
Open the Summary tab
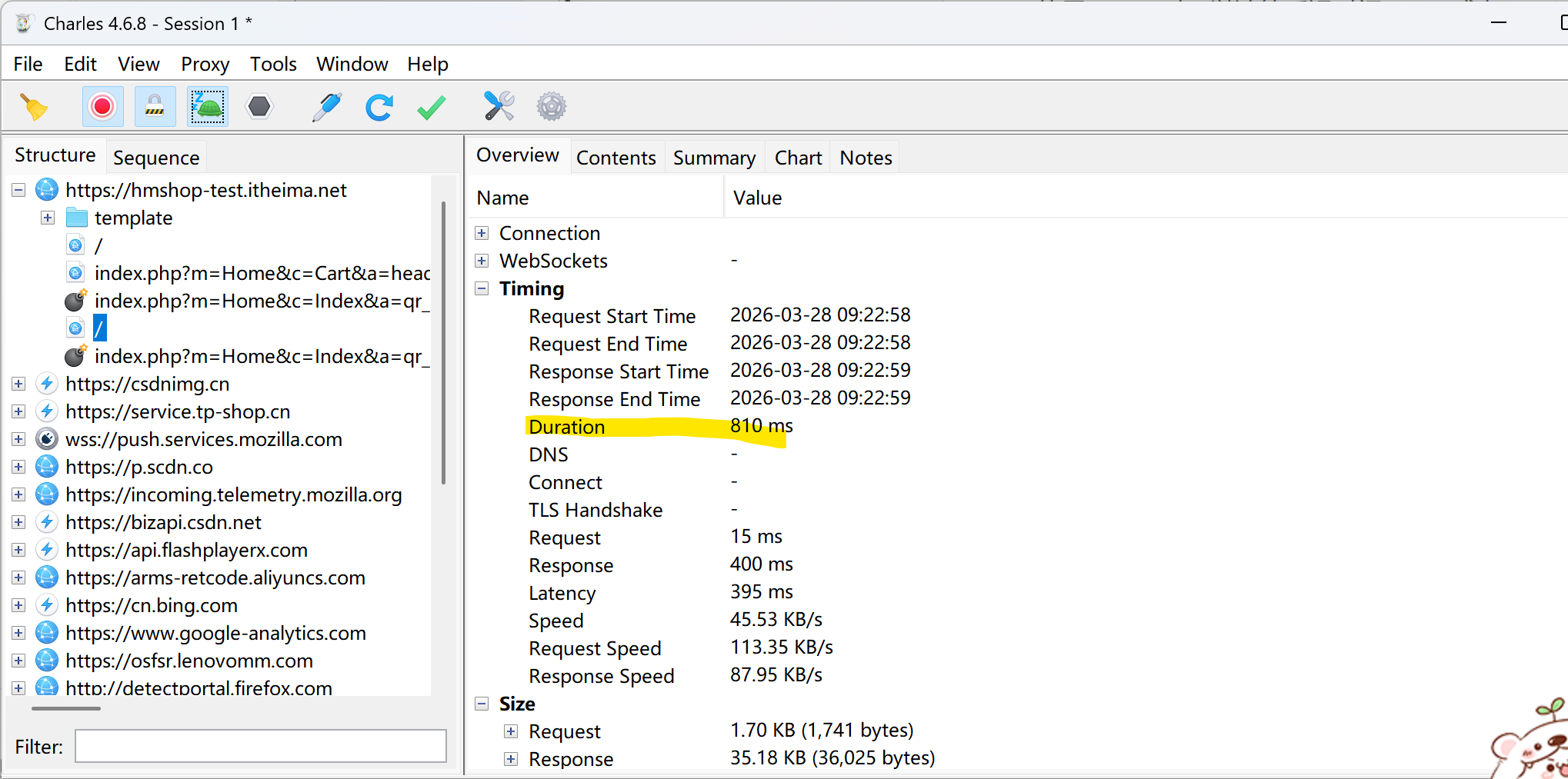pos(714,158)
